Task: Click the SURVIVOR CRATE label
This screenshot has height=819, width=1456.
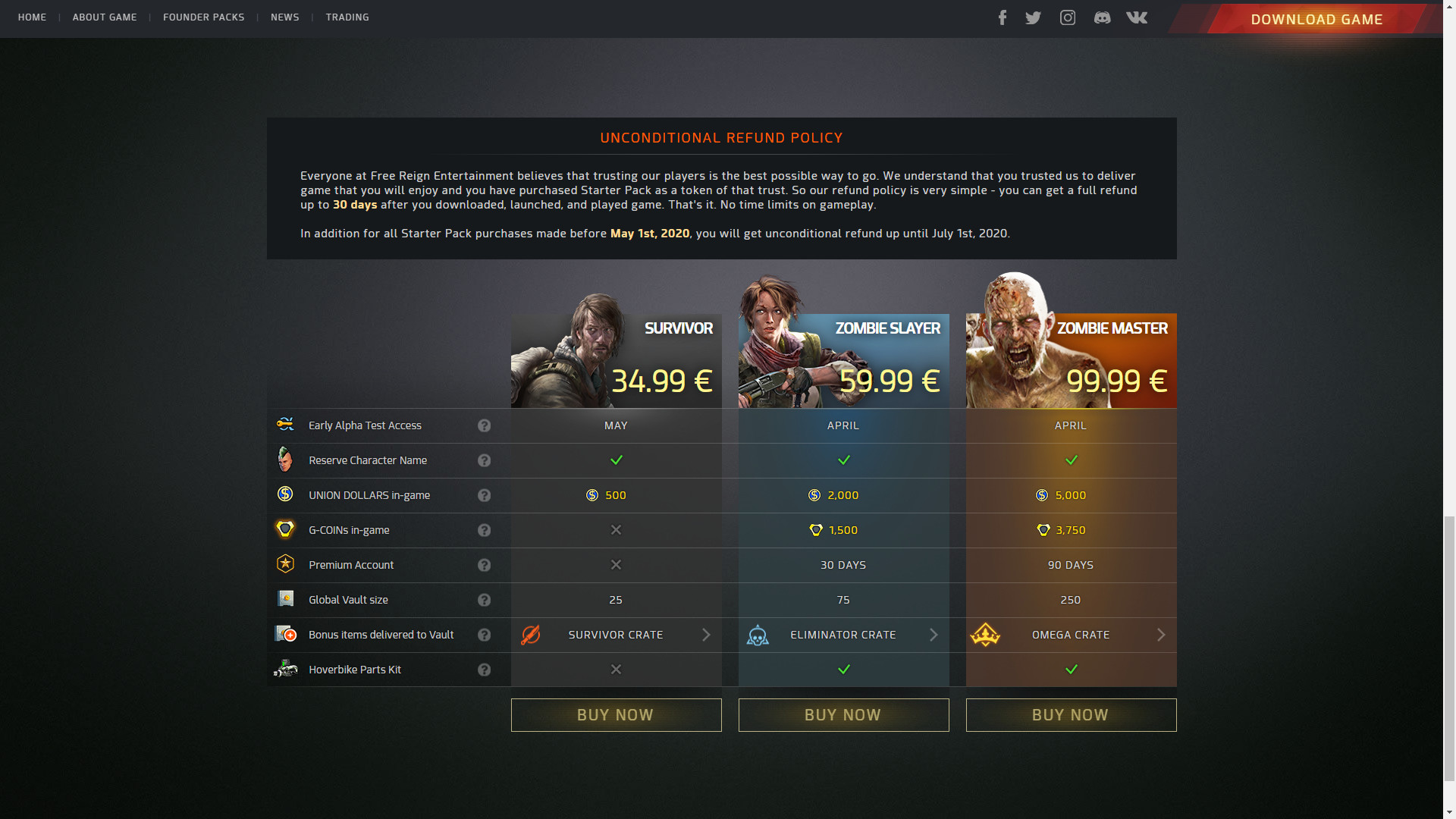Action: 616,635
